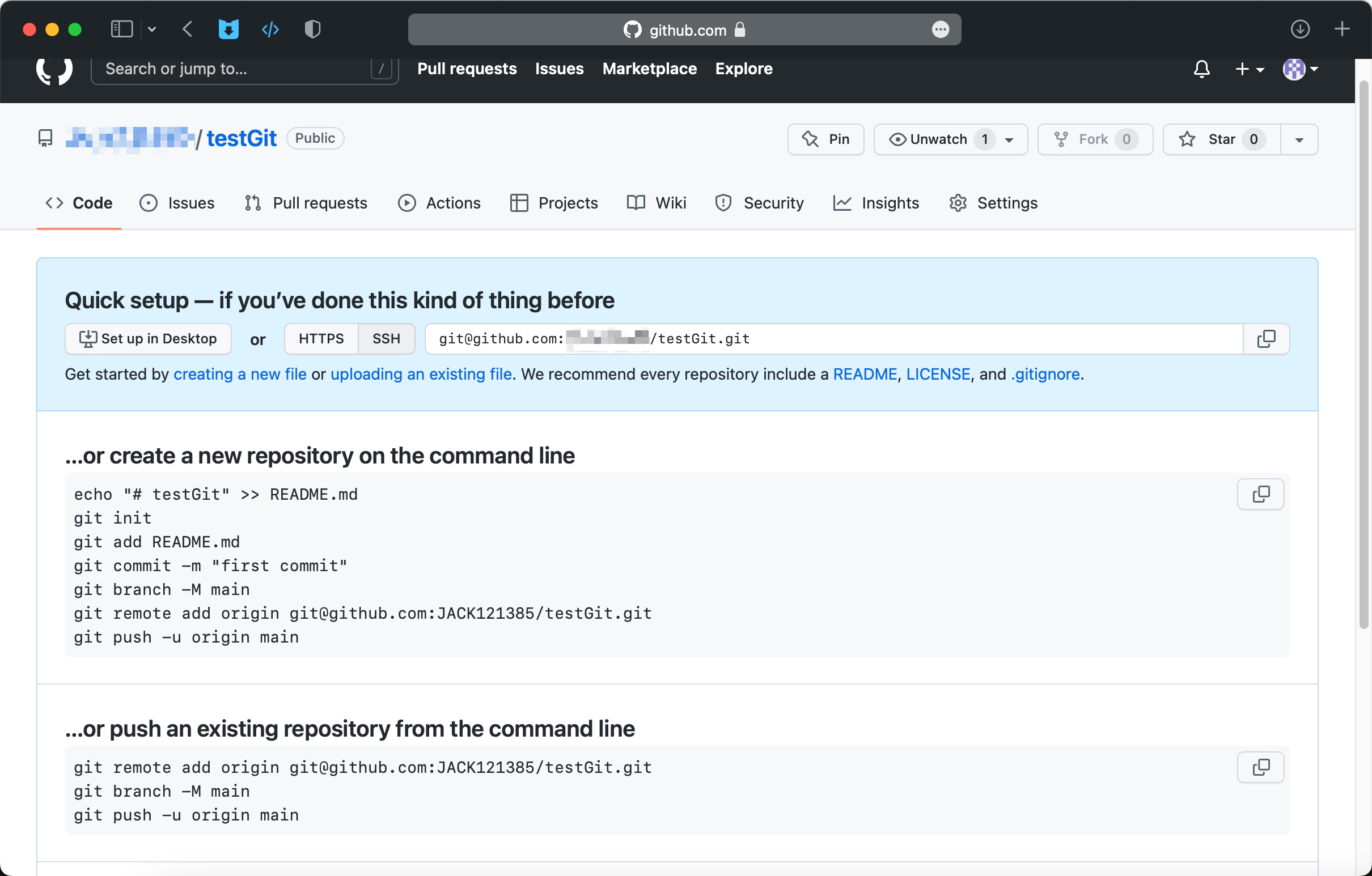Click 'git commit -m "first commit"' line

(210, 565)
